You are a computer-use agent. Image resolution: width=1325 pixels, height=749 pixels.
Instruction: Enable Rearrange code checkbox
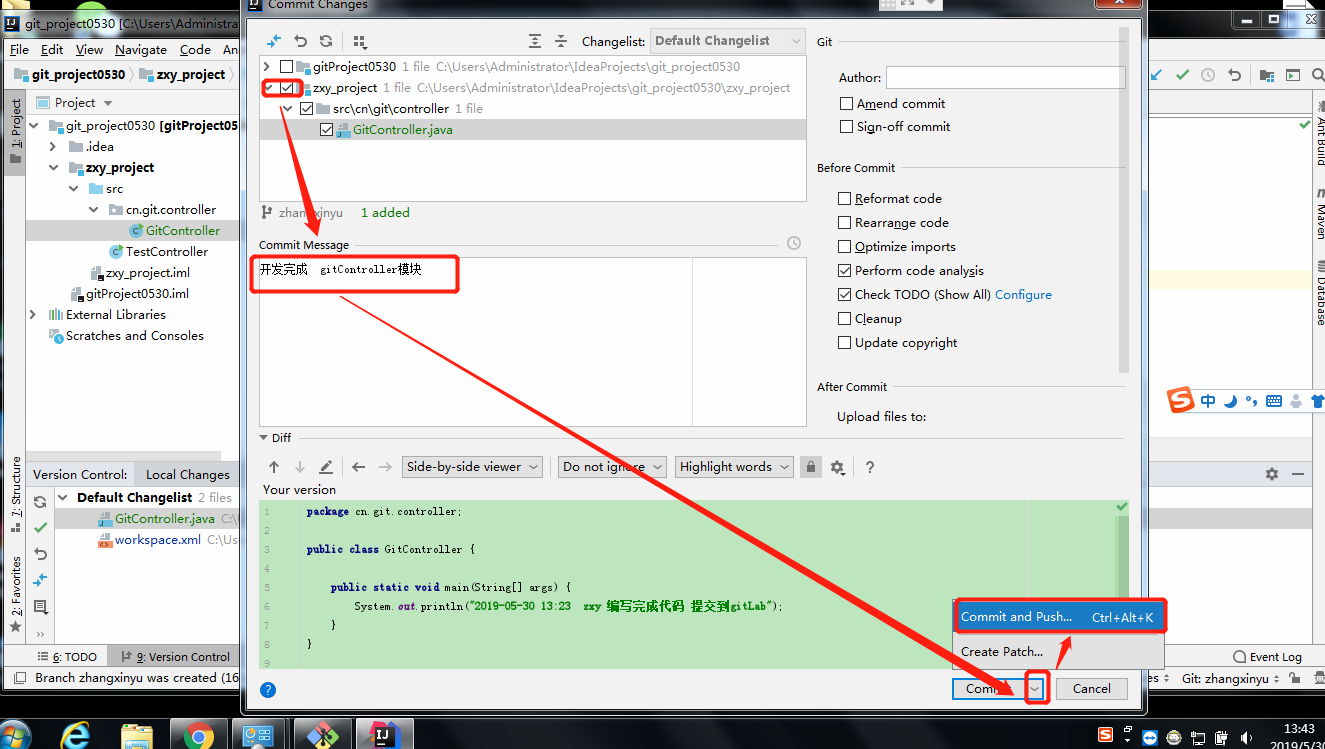[x=845, y=223]
